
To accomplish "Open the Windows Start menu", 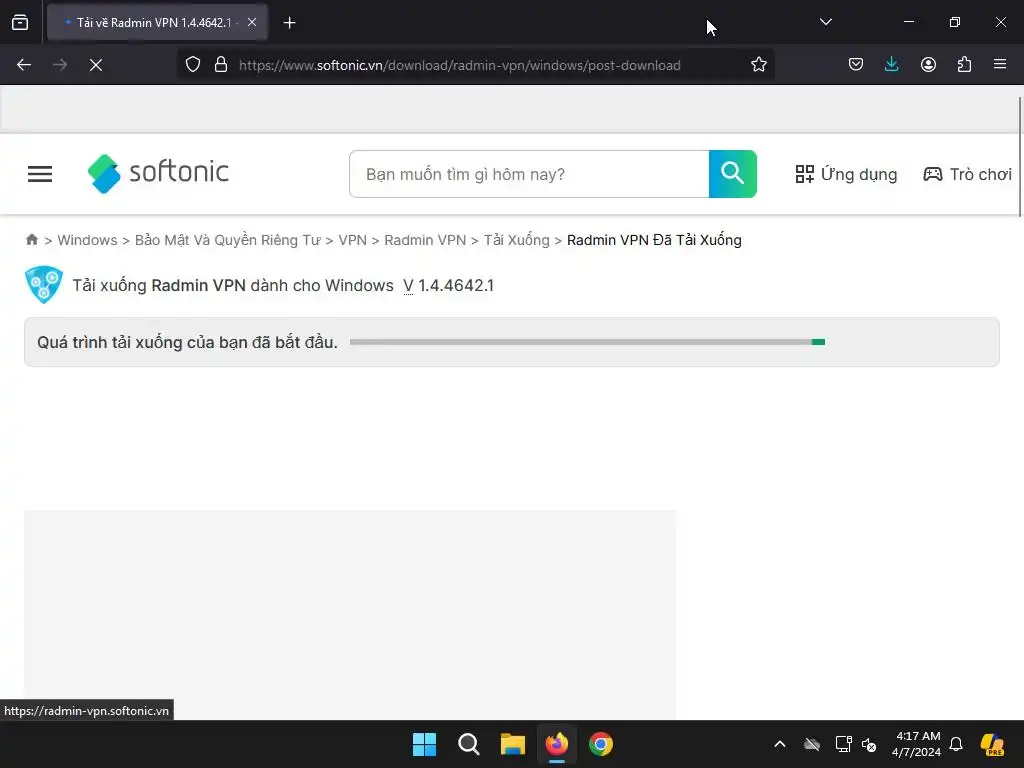I will coord(424,744).
